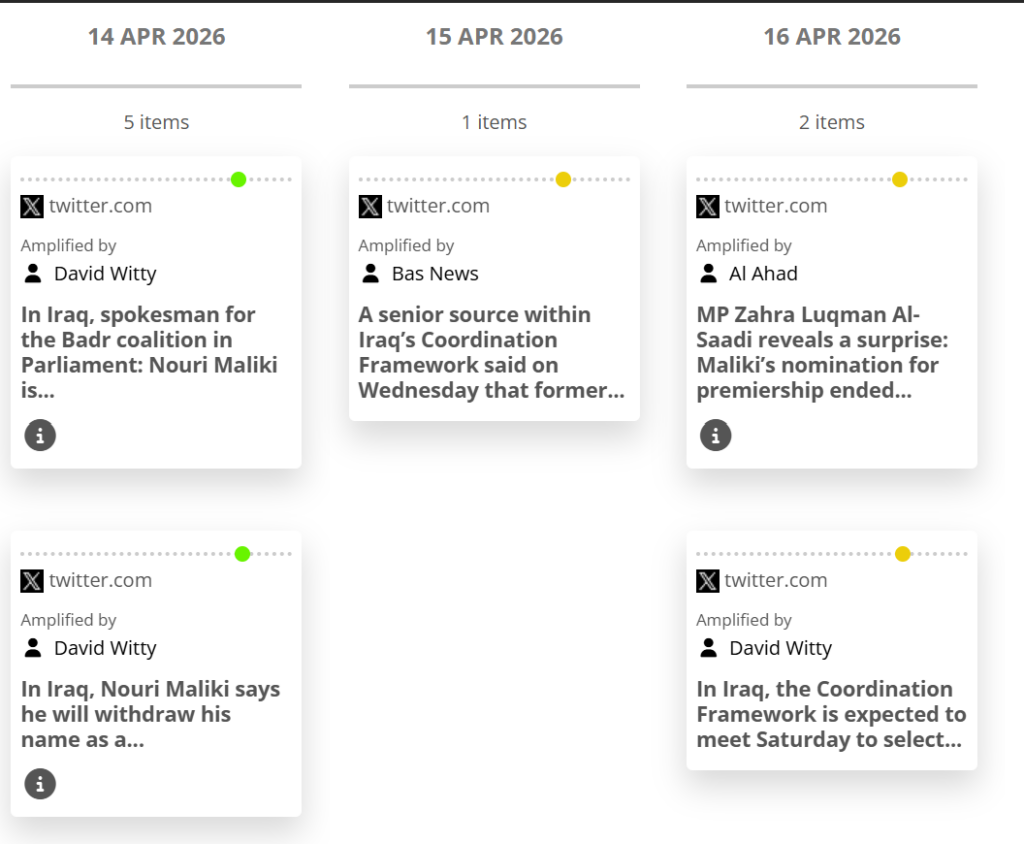Click green dot on Maliki withdraw card
This screenshot has width=1024, height=844.
point(242,554)
